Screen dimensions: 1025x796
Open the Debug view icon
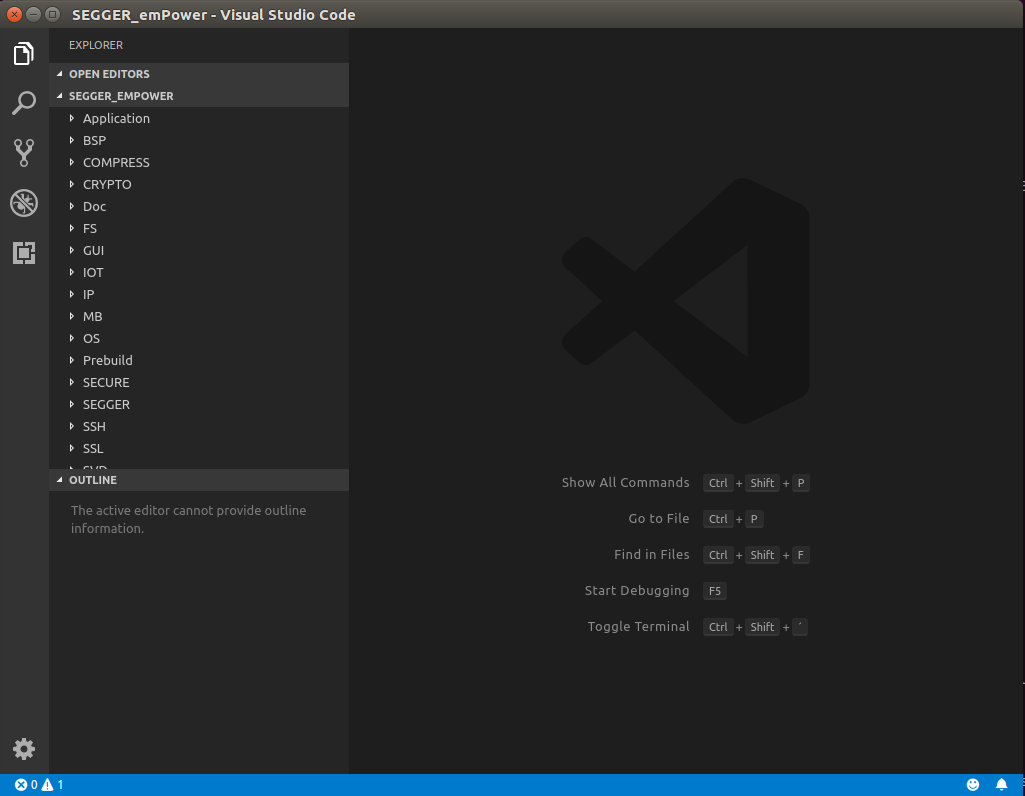[x=24, y=203]
